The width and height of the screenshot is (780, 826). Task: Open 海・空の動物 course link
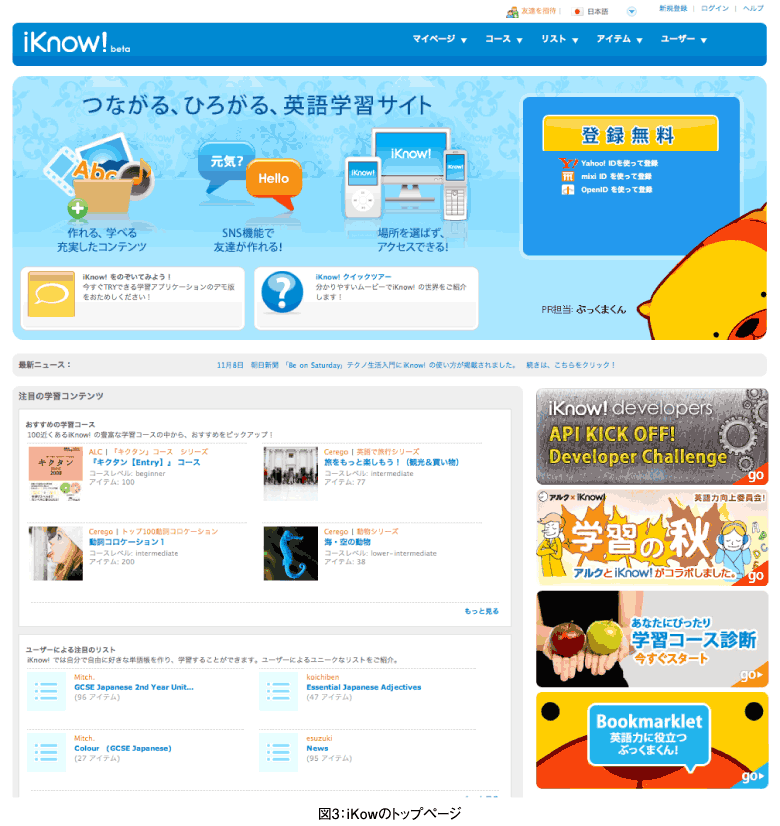[x=347, y=542]
